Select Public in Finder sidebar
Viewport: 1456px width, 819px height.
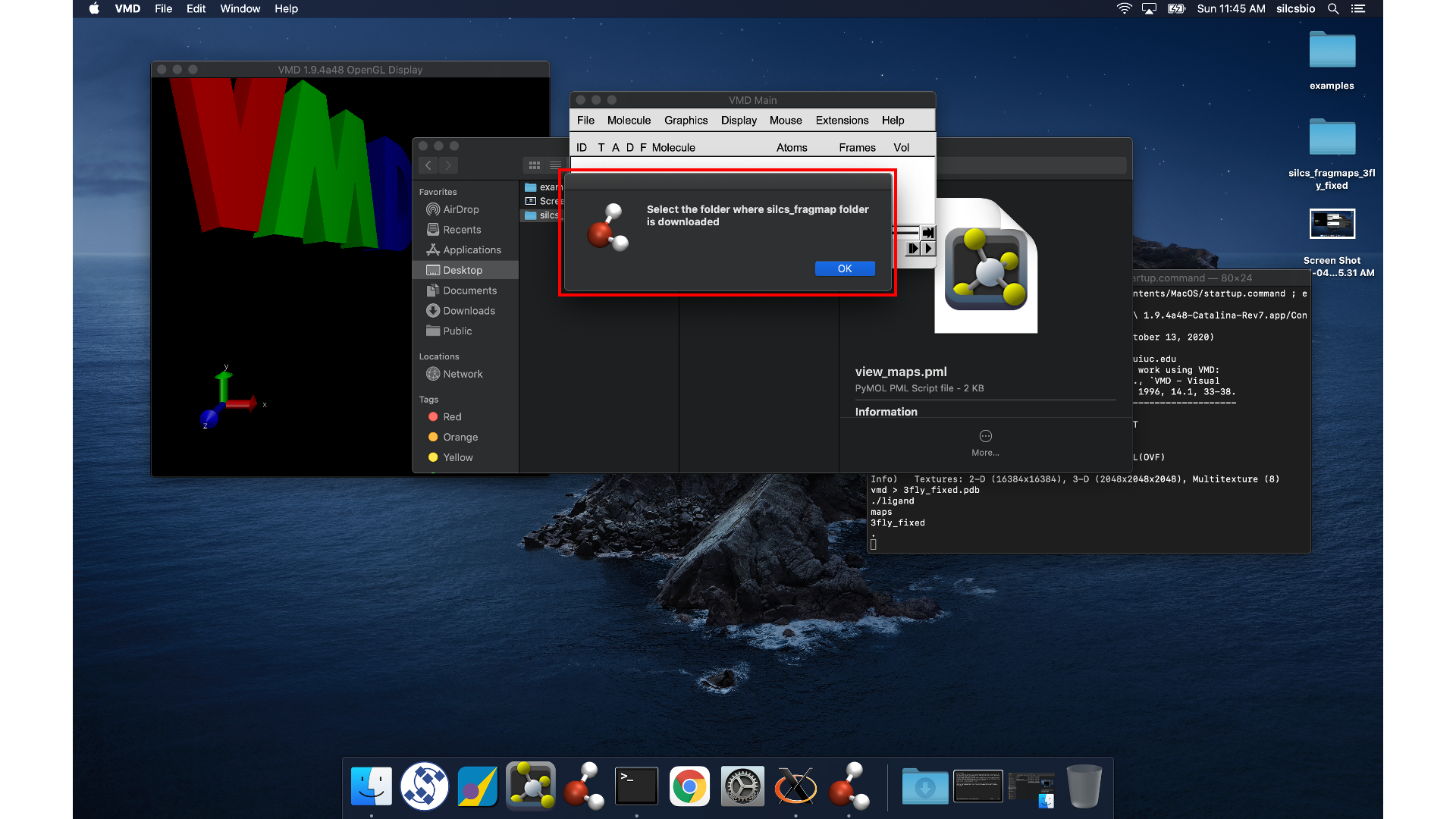coord(466,331)
